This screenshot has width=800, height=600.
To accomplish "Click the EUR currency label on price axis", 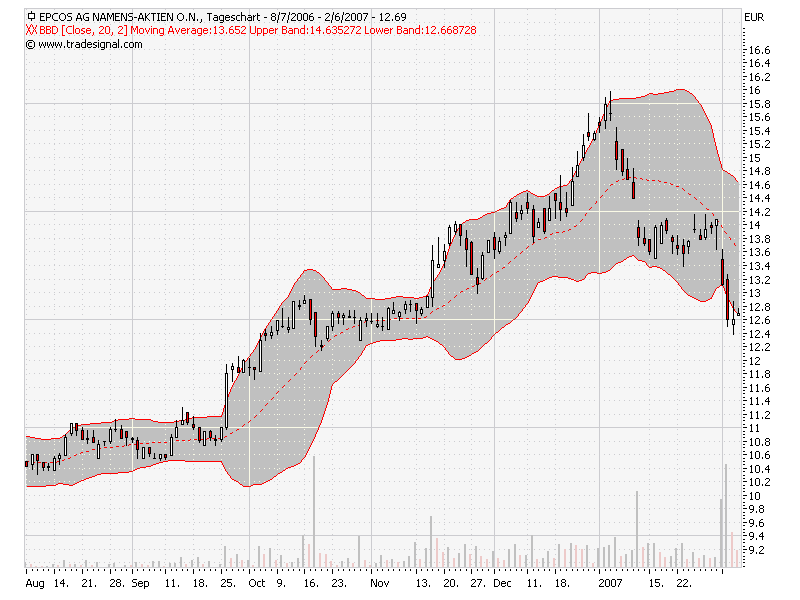I will tap(756, 16).
